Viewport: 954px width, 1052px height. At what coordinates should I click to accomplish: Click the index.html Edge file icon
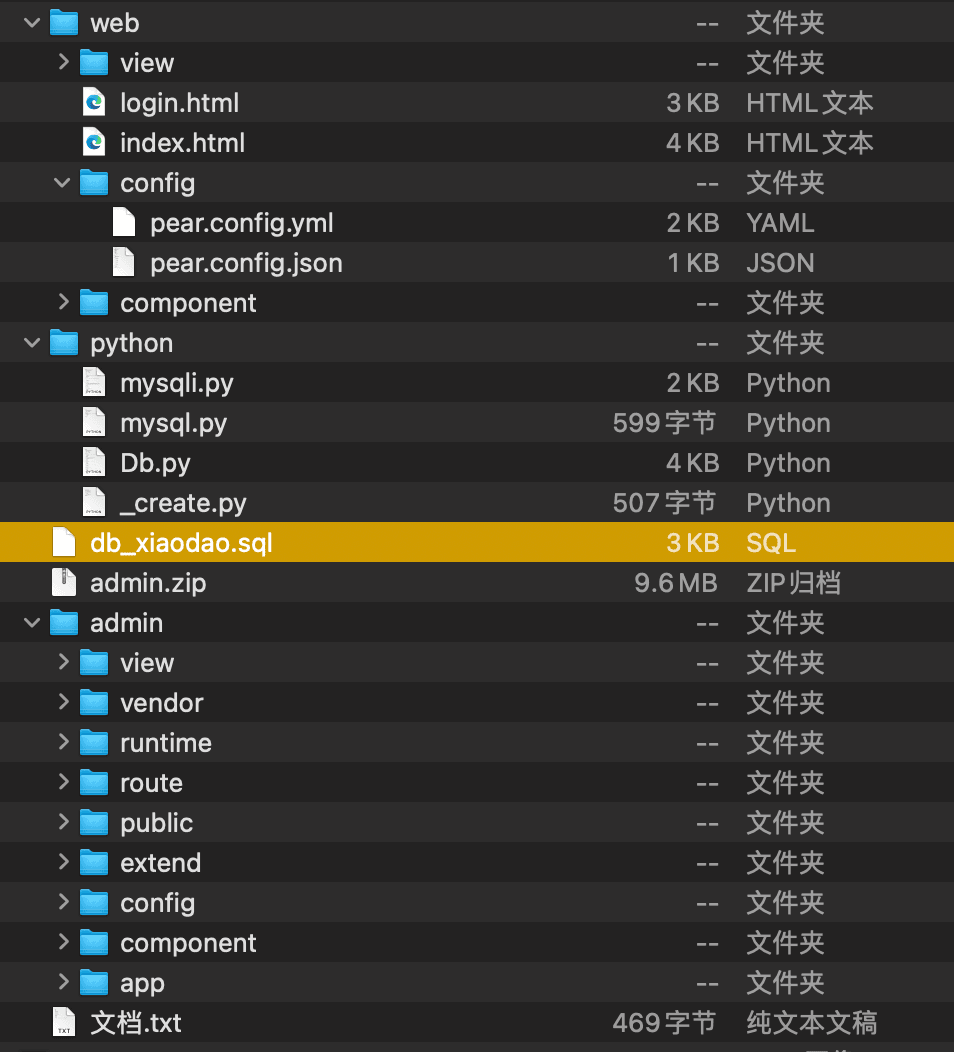(94, 143)
